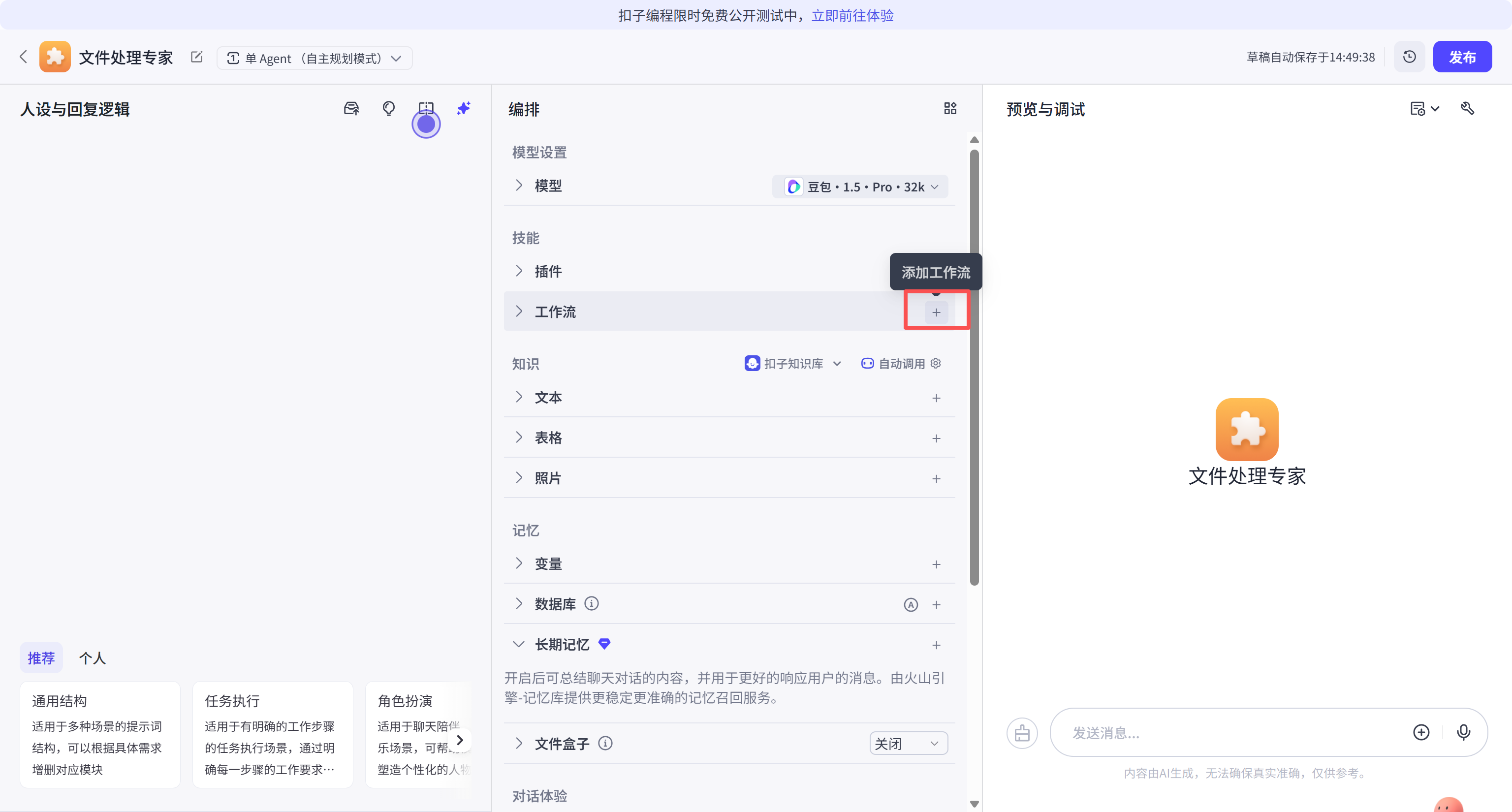The height and width of the screenshot is (812, 1512).
Task: Open the 文件盒子 关闭 dropdown
Action: click(x=908, y=744)
